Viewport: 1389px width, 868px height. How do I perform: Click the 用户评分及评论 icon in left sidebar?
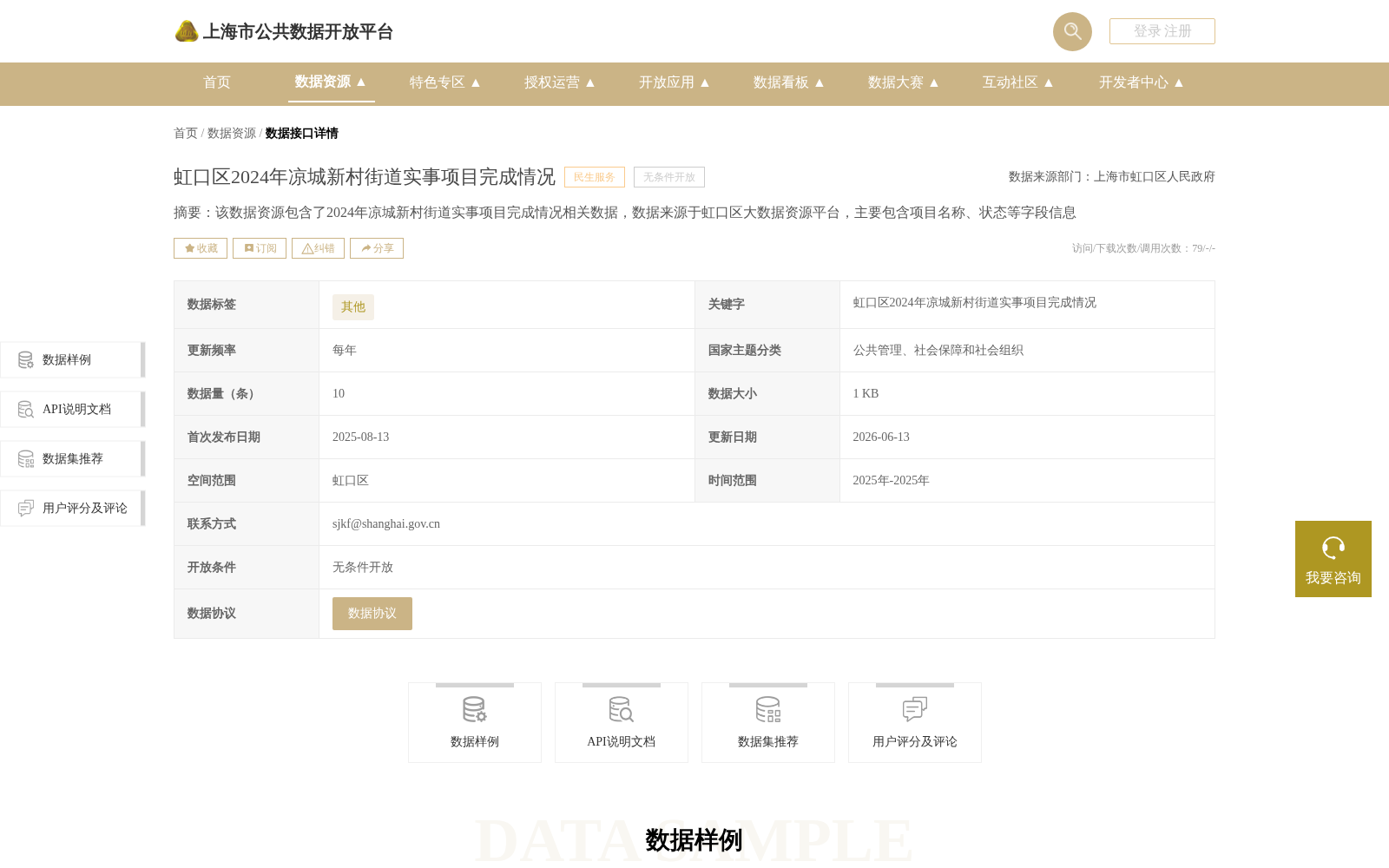click(x=26, y=509)
